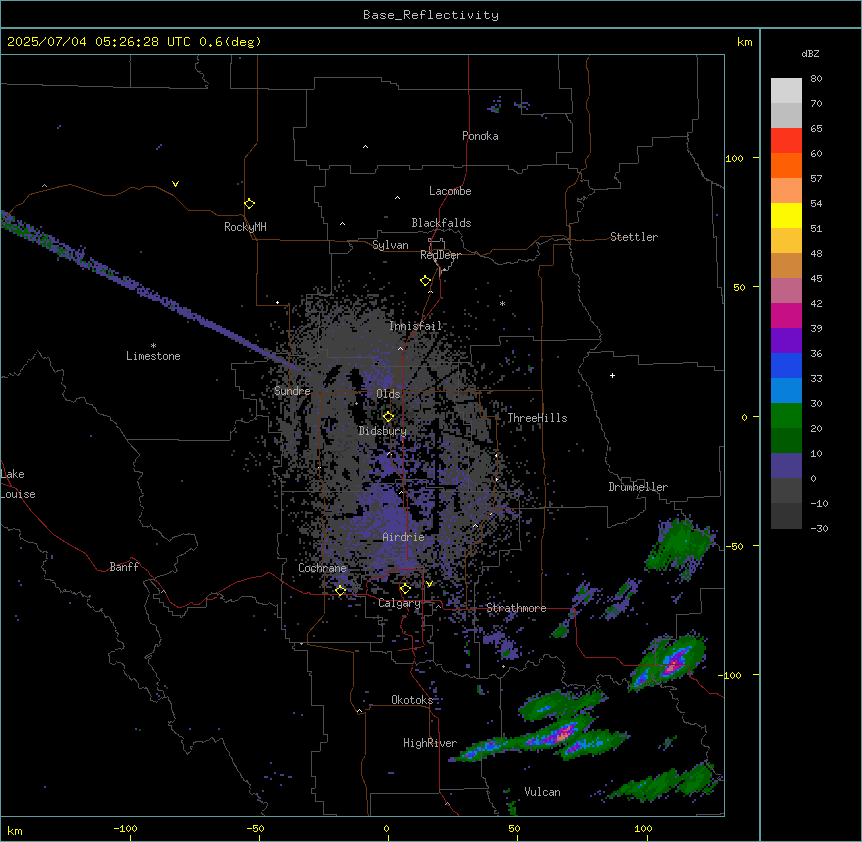Click the Sylvan label
The width and height of the screenshot is (862, 842).
pos(390,245)
